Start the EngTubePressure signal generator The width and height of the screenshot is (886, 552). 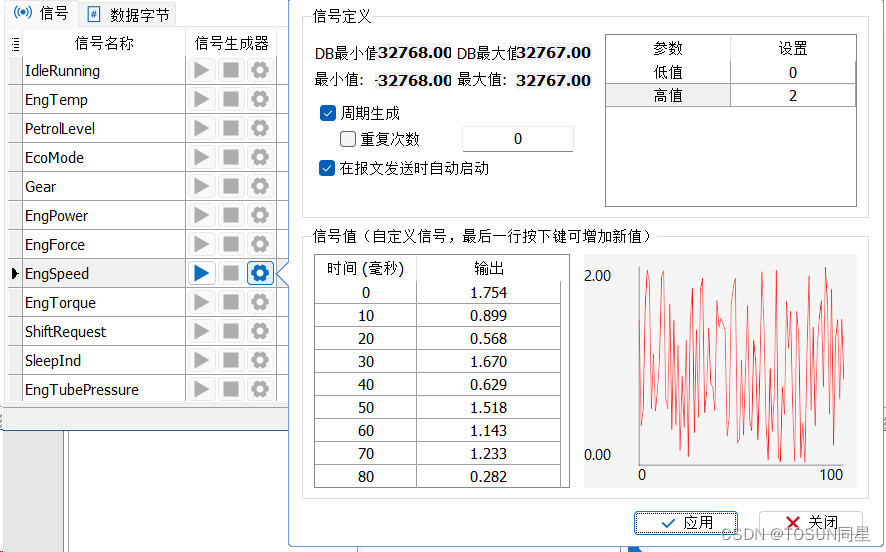click(201, 389)
